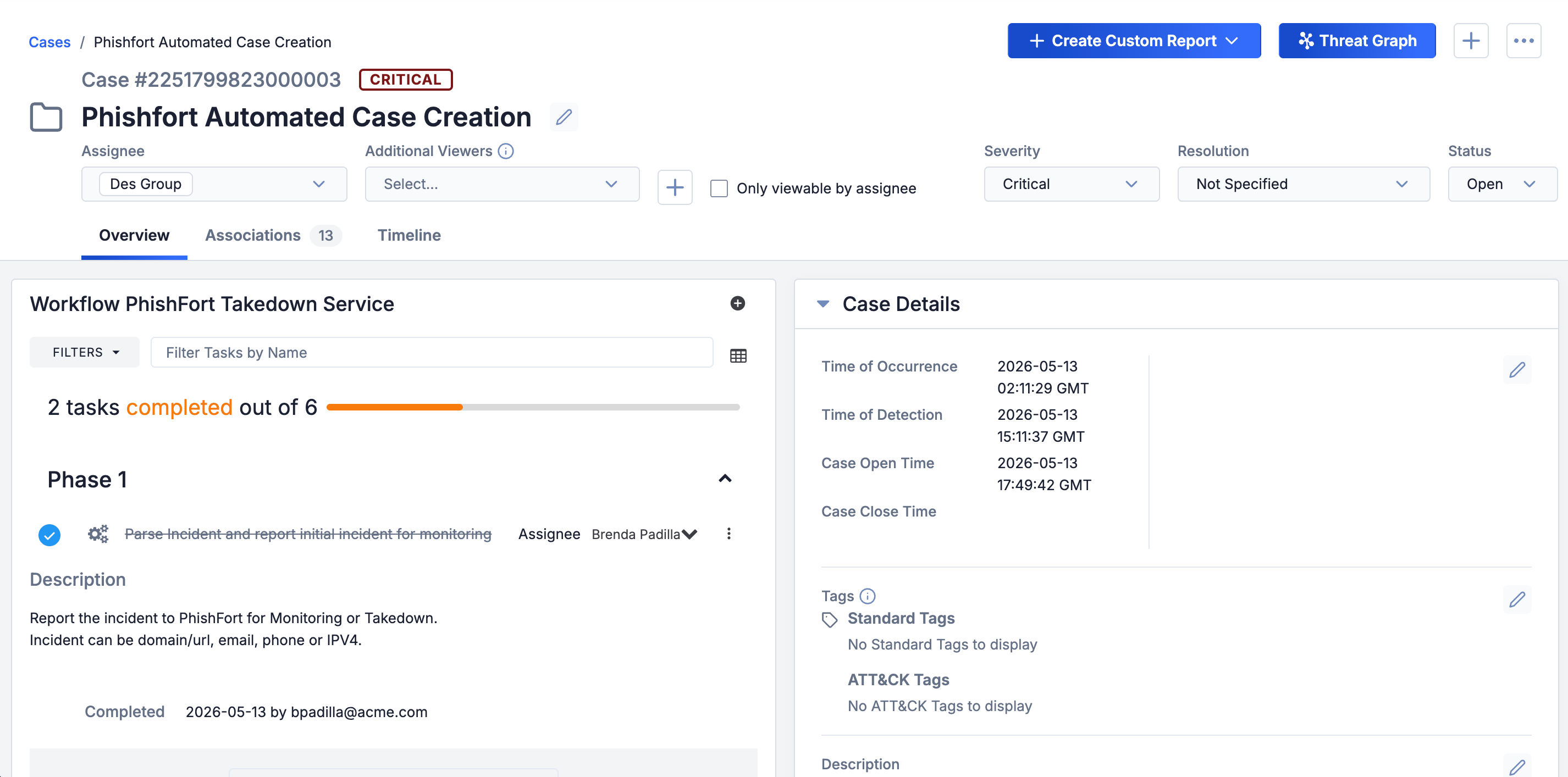Screen dimensions: 1568x777
Task: Switch to the Timeline tab
Action: click(x=409, y=236)
